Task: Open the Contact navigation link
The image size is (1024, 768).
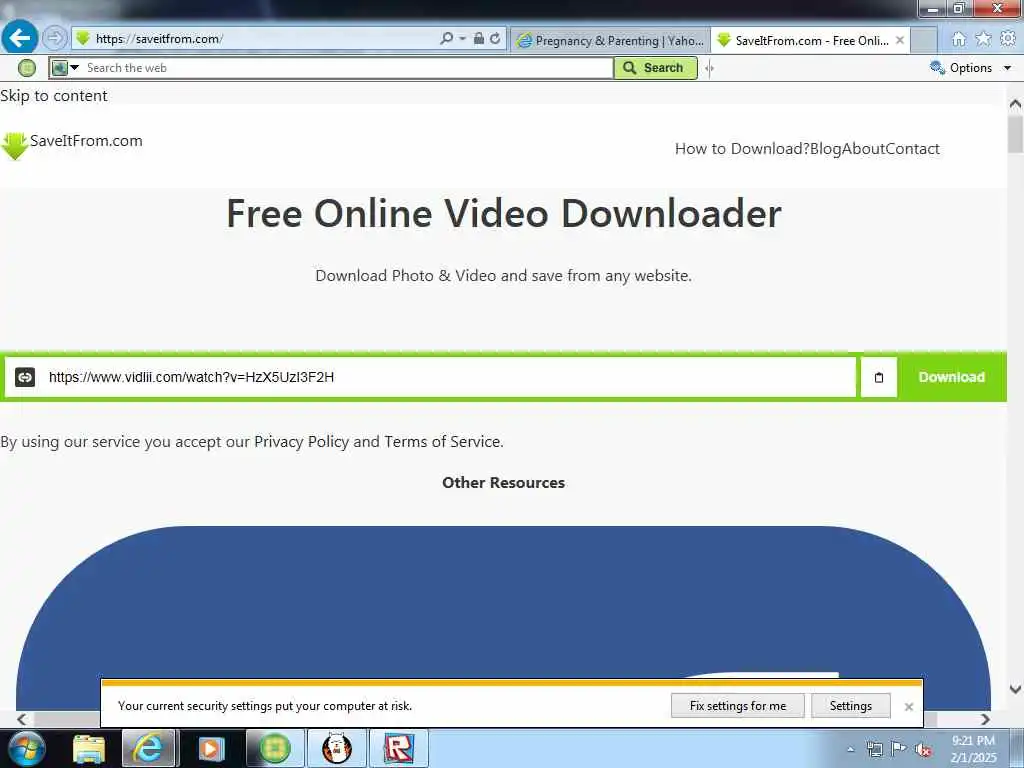Action: tap(913, 149)
